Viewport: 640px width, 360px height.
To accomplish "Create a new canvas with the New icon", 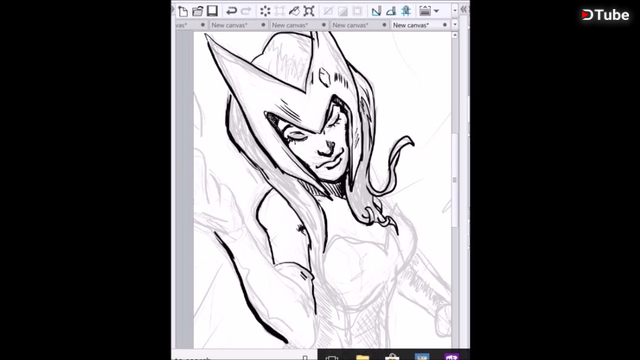I will click(183, 11).
